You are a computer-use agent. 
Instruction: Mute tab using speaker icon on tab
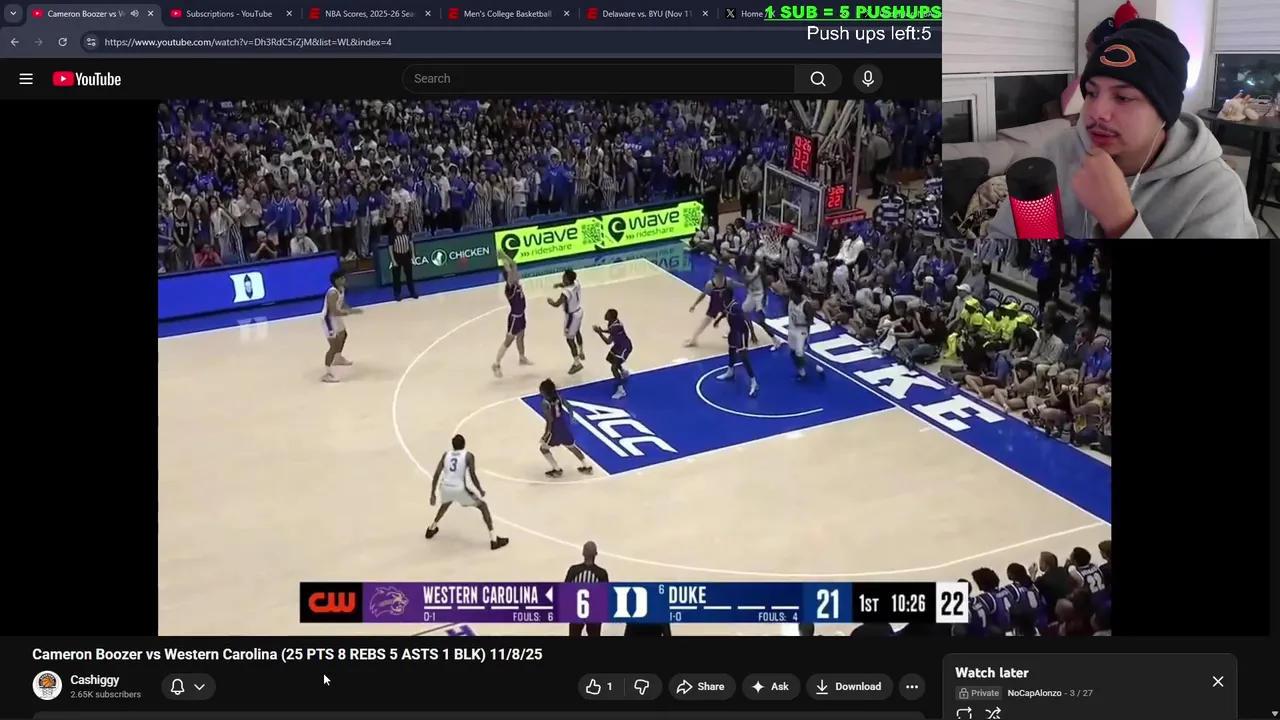[x=134, y=14]
